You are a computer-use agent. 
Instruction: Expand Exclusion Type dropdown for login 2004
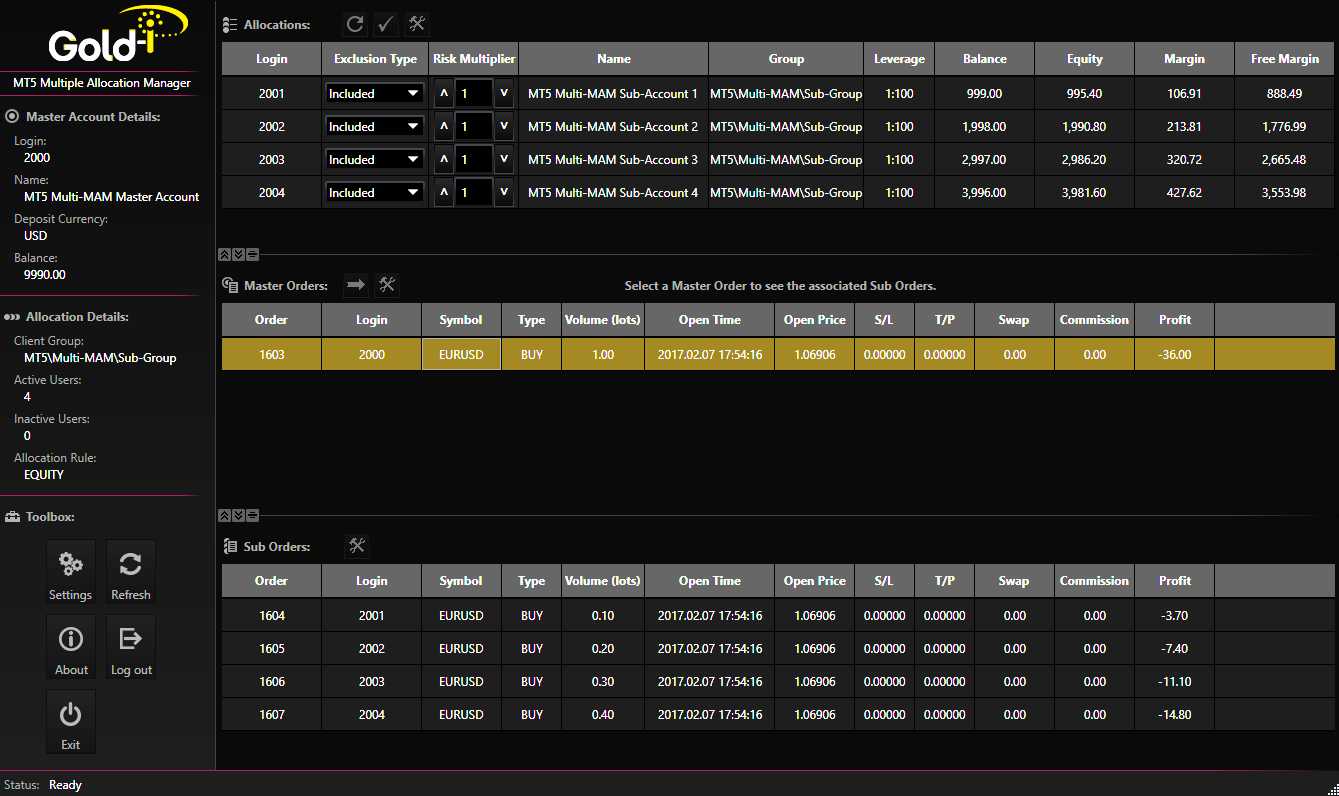375,193
